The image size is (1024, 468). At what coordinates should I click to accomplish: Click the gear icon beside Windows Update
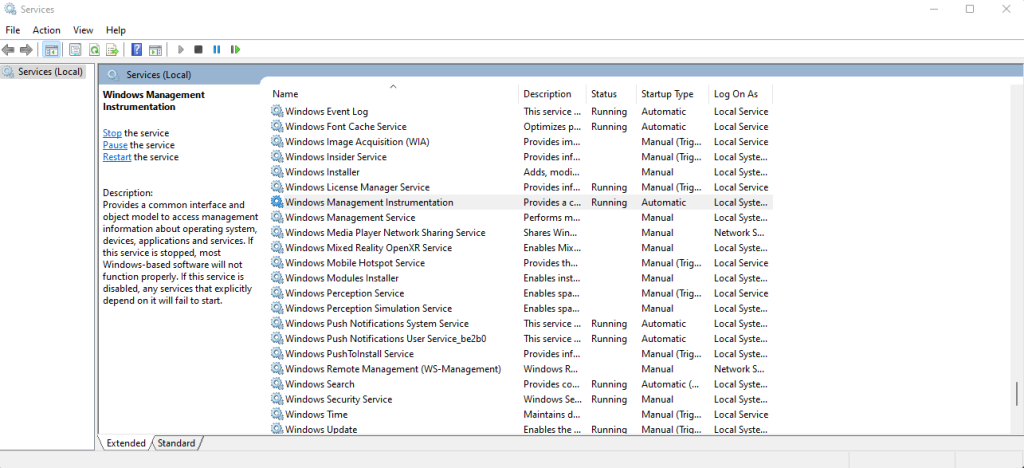pyautogui.click(x=277, y=429)
